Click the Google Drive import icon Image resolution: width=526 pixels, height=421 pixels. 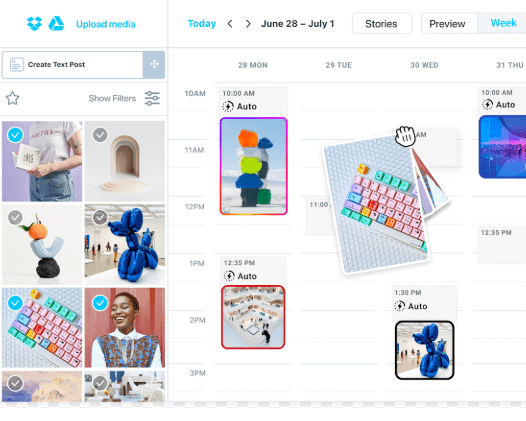(56, 23)
